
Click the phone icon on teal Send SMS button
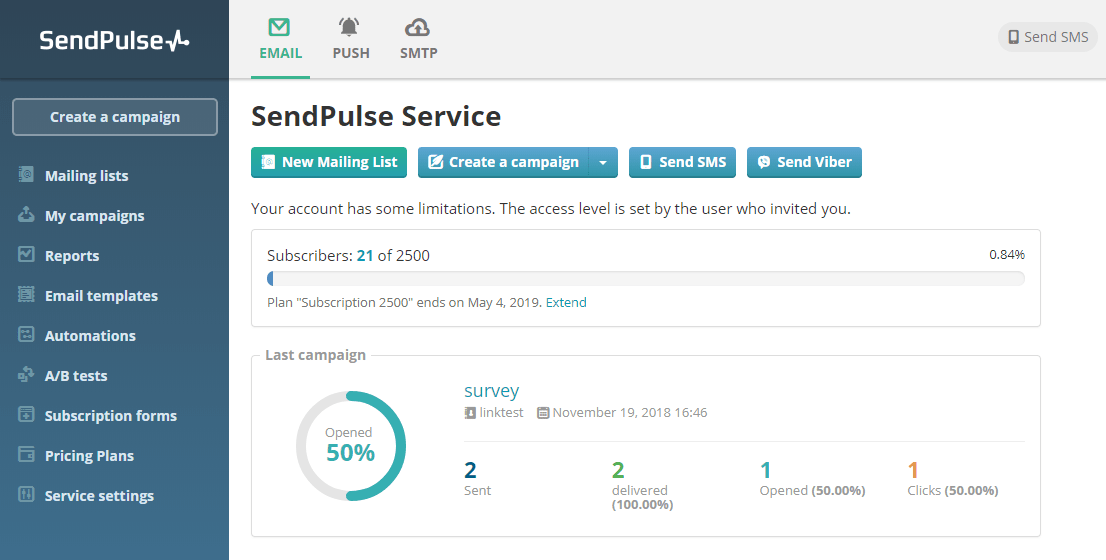coord(645,162)
